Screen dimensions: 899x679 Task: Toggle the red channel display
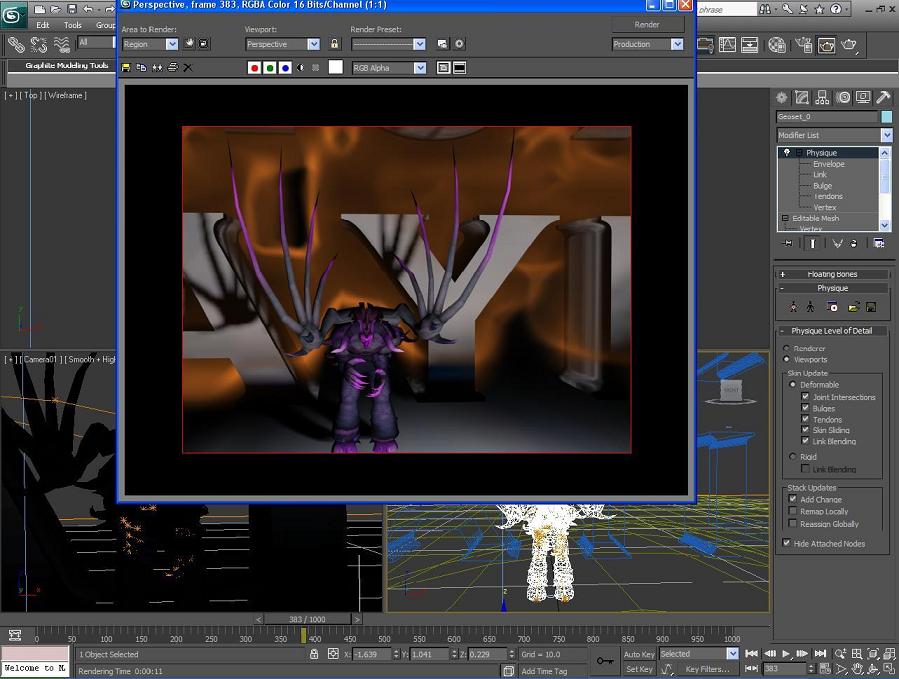[255, 68]
